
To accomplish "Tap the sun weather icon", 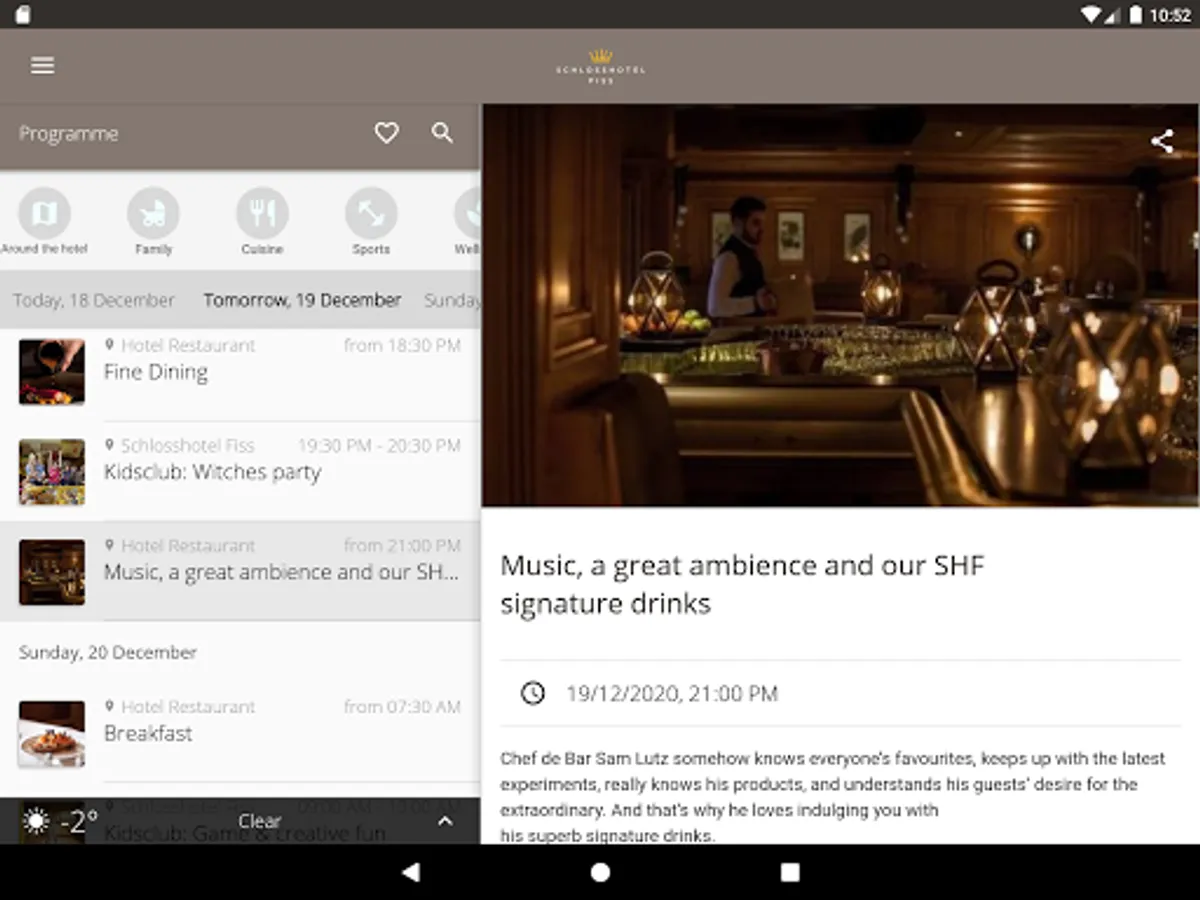I will [36, 822].
